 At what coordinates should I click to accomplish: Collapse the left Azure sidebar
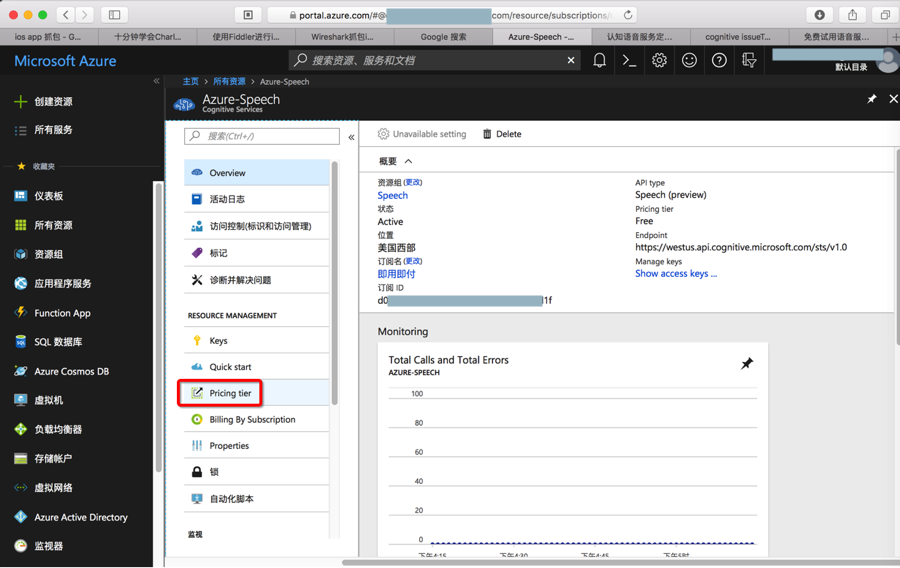[x=156, y=81]
